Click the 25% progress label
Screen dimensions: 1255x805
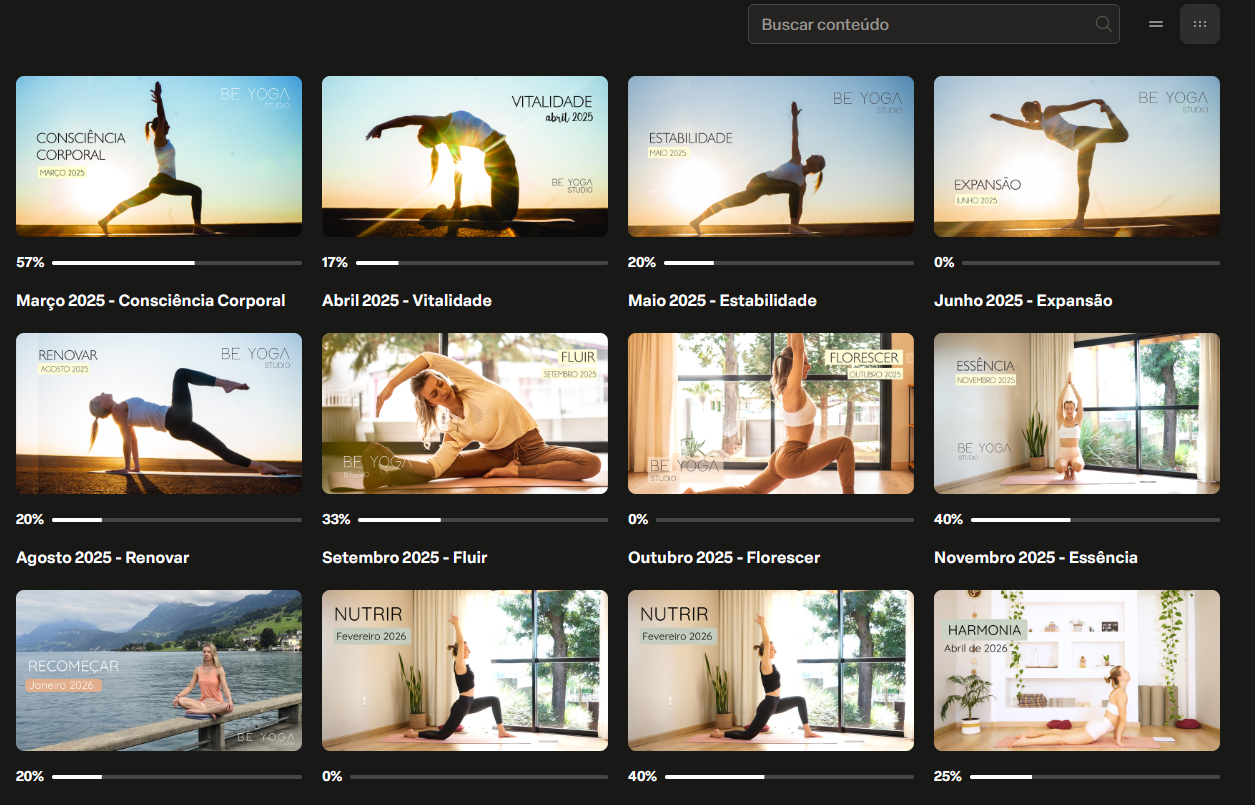[x=948, y=777]
